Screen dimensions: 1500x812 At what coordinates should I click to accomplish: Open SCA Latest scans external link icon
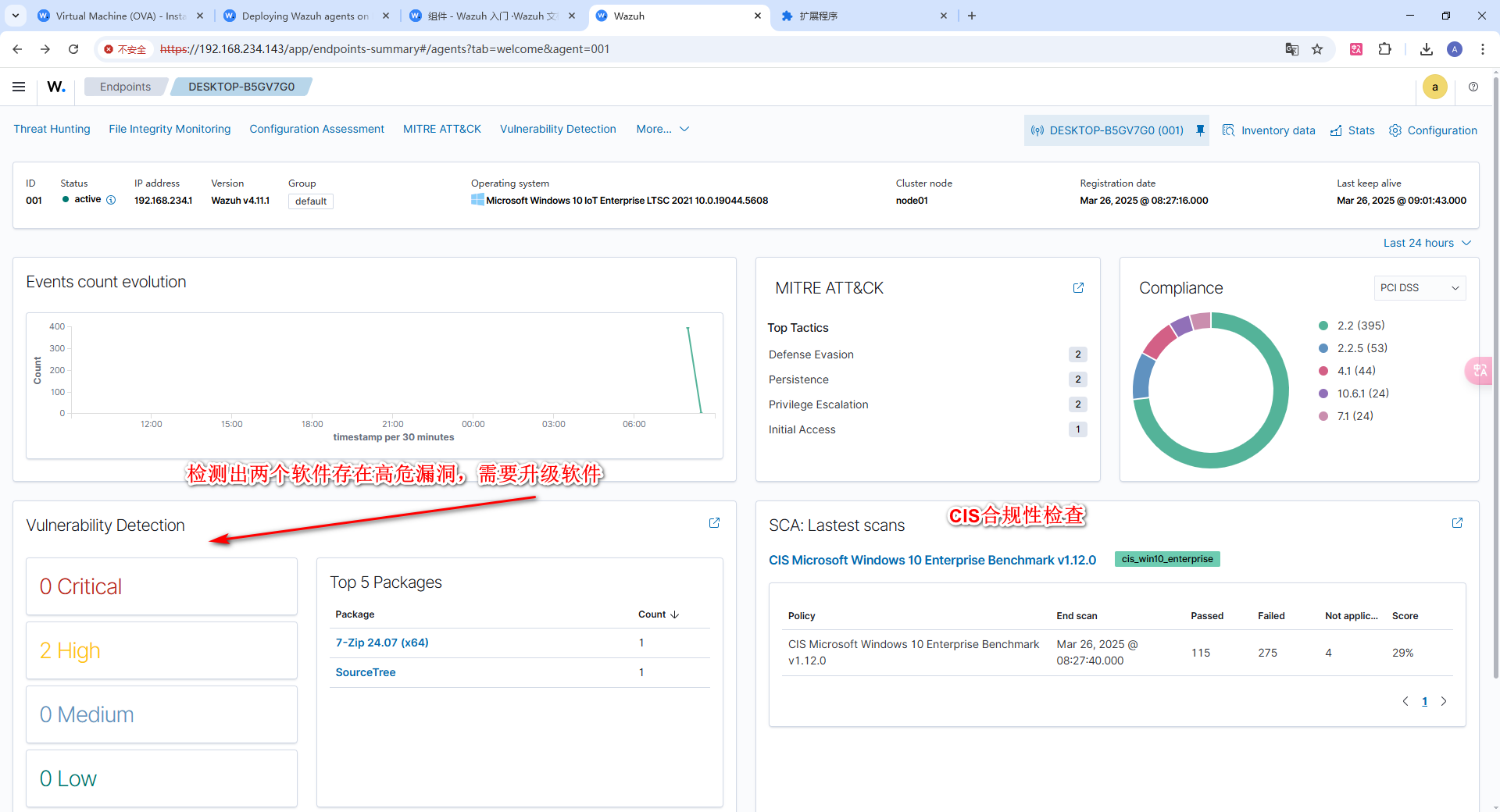pyautogui.click(x=1457, y=523)
